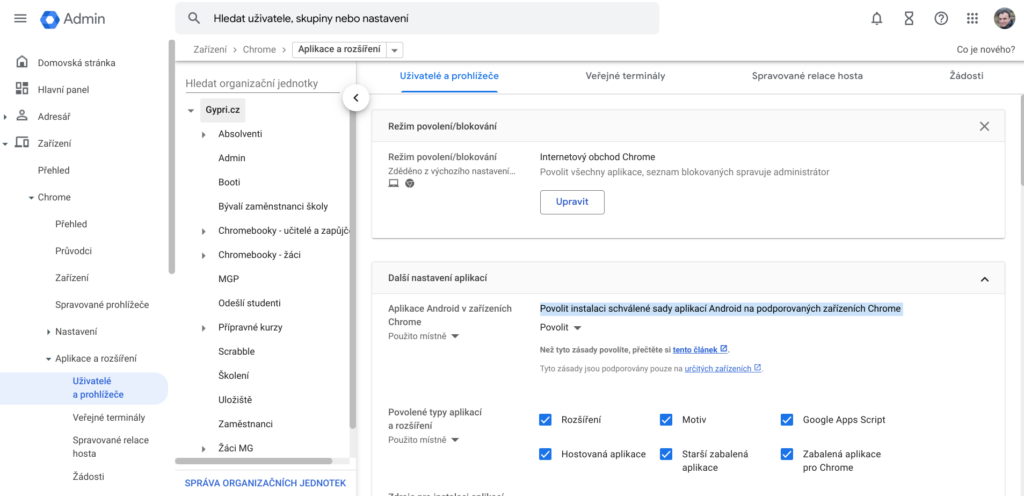
Task: Open the Povolit dropdown
Action: [561, 328]
